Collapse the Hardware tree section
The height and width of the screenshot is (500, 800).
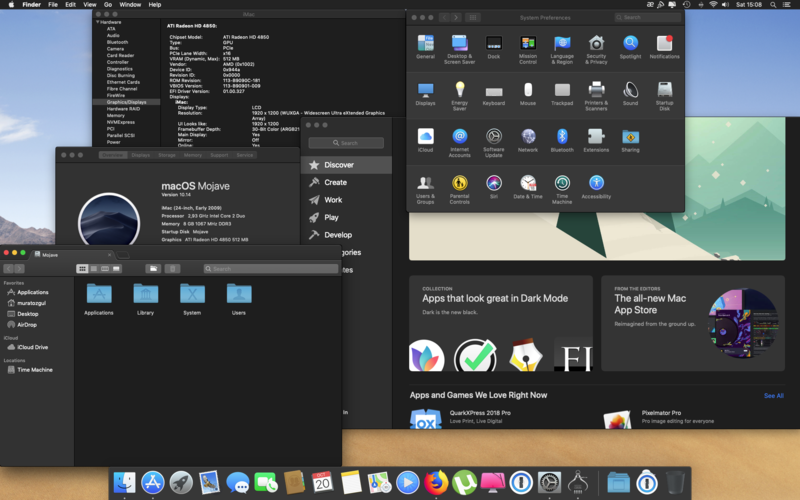(x=98, y=22)
